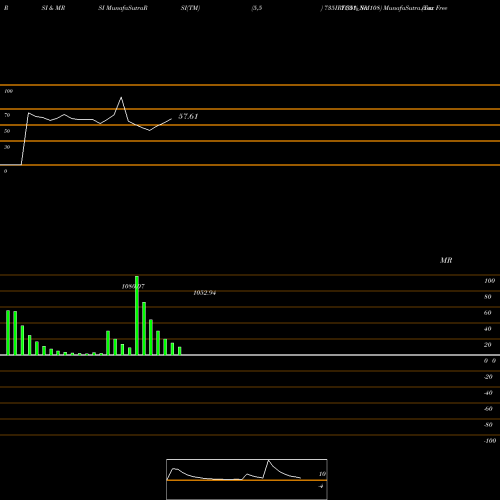Image resolution: width=500 pixels, height=500 pixels.
Task: Click the last green bar in MR histogram
Action: click(180, 351)
